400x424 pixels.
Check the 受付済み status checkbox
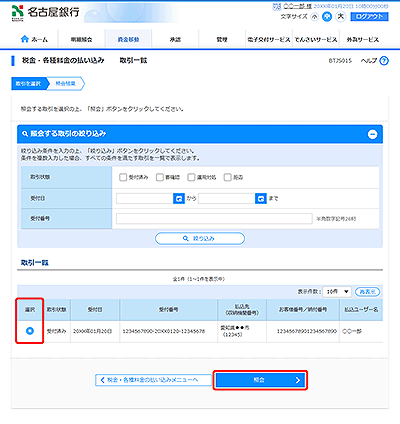[x=123, y=177]
